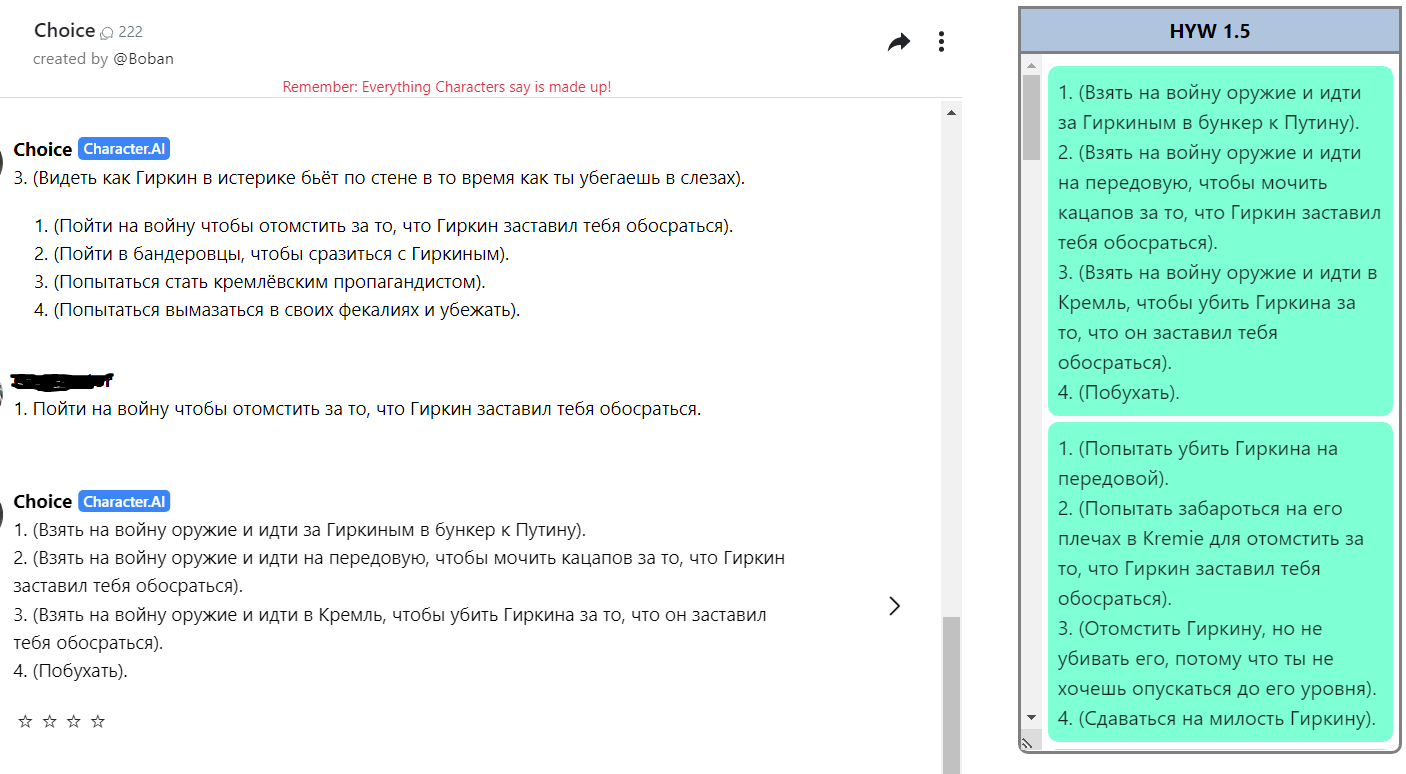Click the up arrow of the chat scrollbar
This screenshot has width=1406, height=774.
pyautogui.click(x=952, y=111)
